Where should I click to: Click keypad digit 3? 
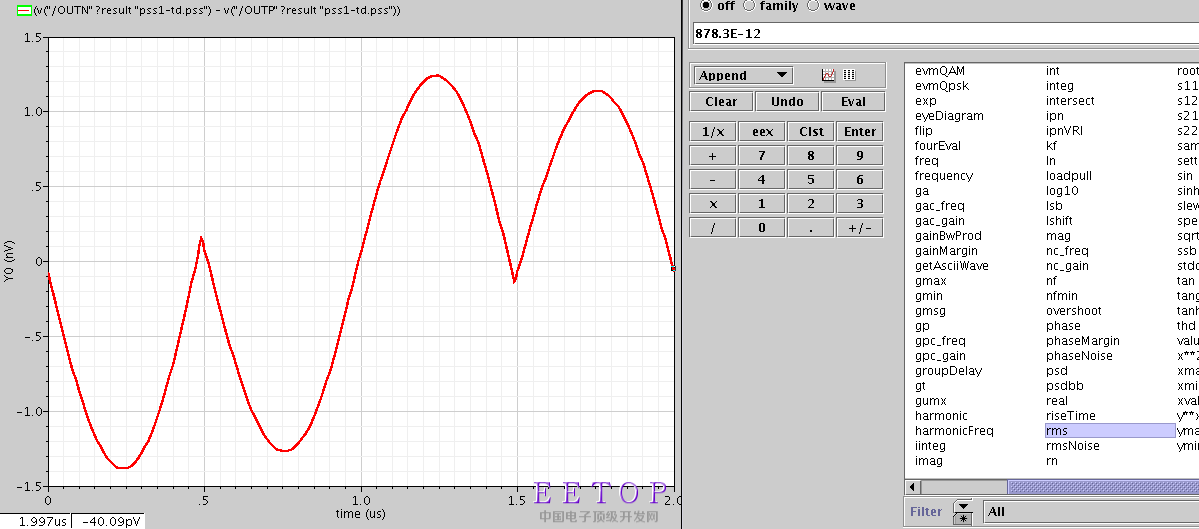pos(859,204)
